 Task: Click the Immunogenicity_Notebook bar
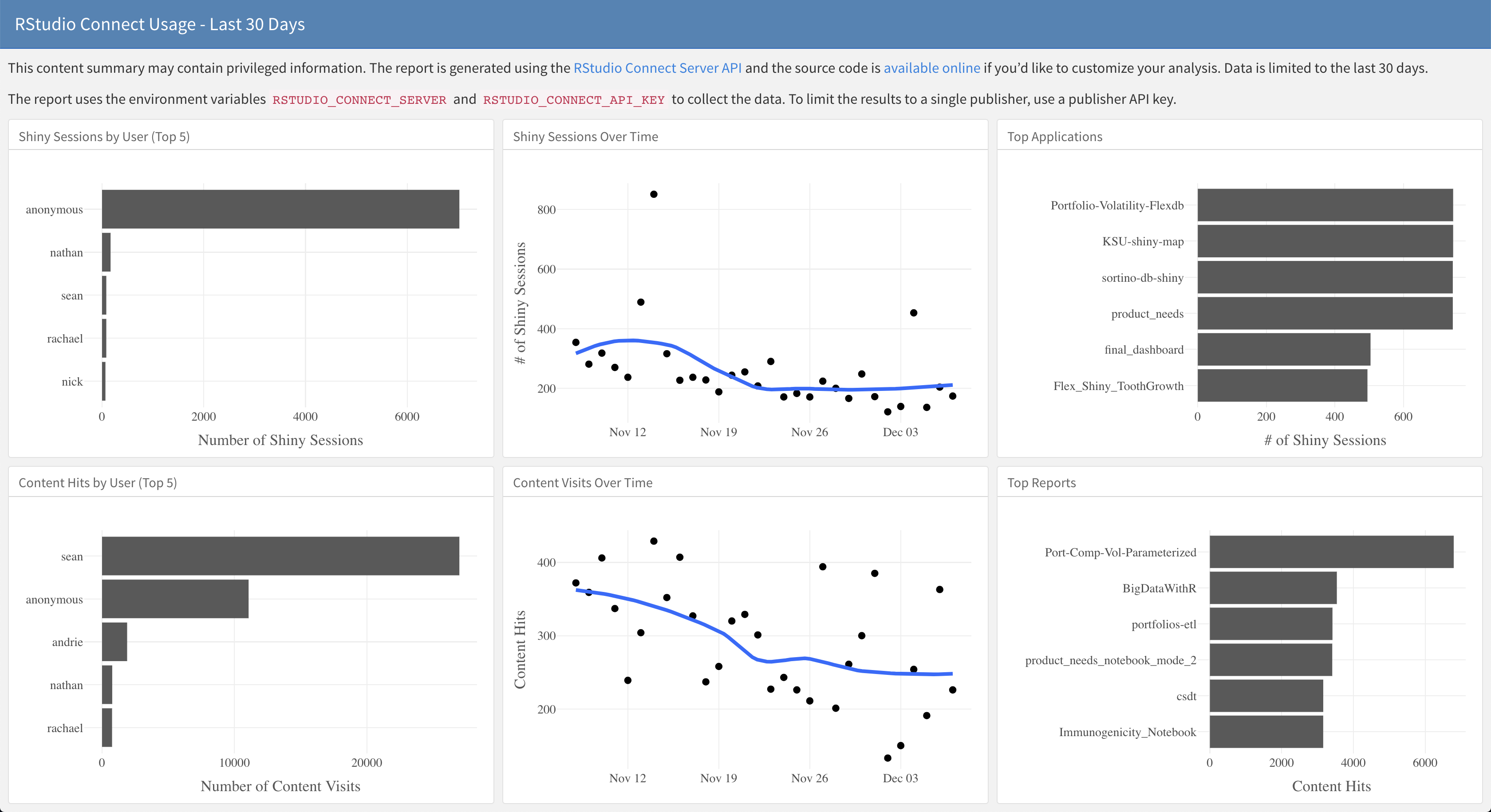[1265, 732]
